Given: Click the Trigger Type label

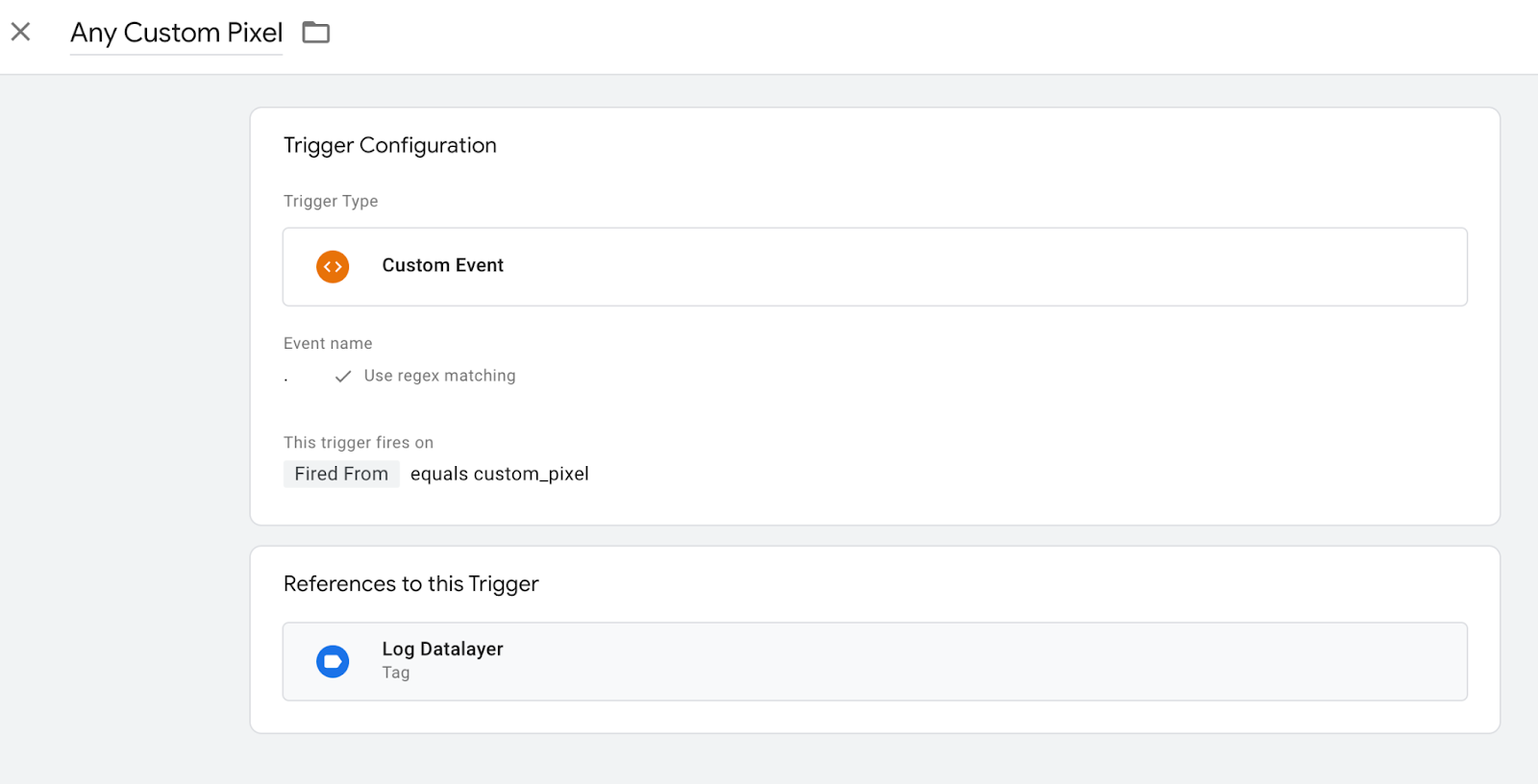Looking at the screenshot, I should pos(331,201).
